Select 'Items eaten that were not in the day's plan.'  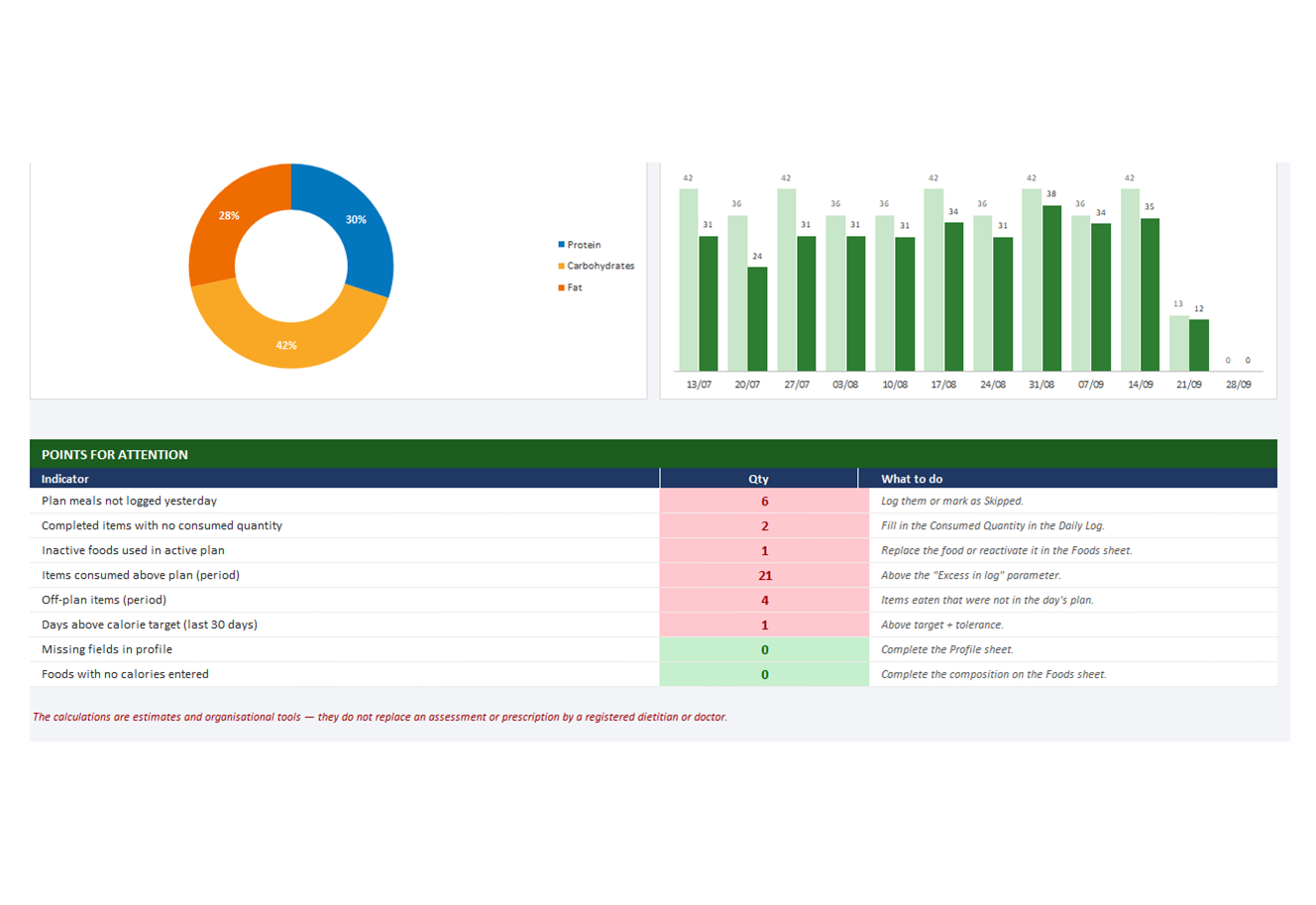(x=987, y=600)
